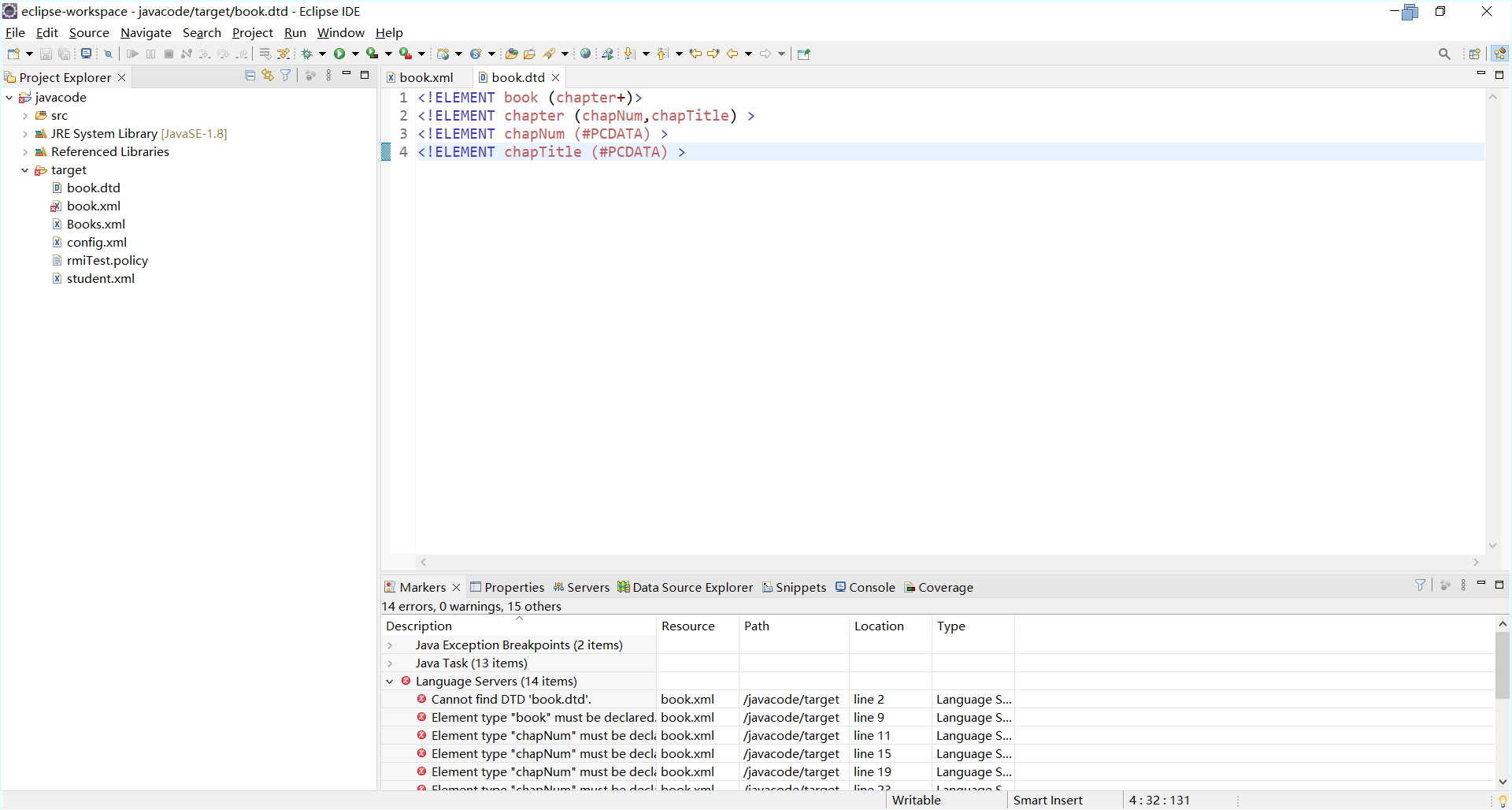Switch to the book.xml editor tab

[x=426, y=77]
